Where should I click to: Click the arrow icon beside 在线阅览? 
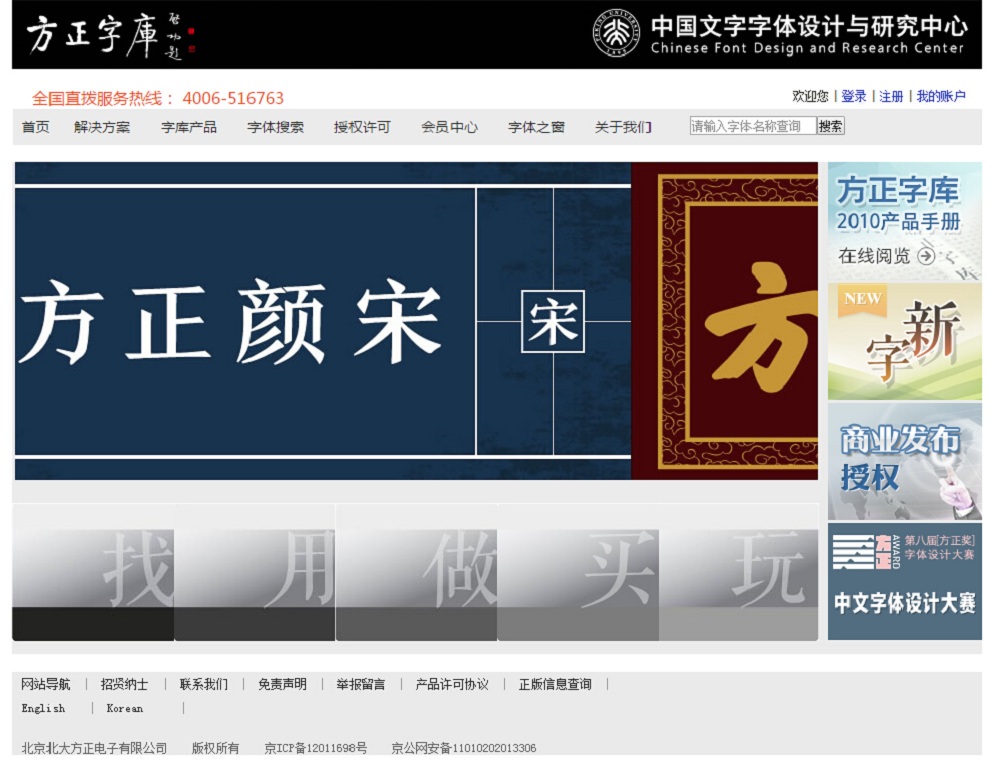[926, 256]
